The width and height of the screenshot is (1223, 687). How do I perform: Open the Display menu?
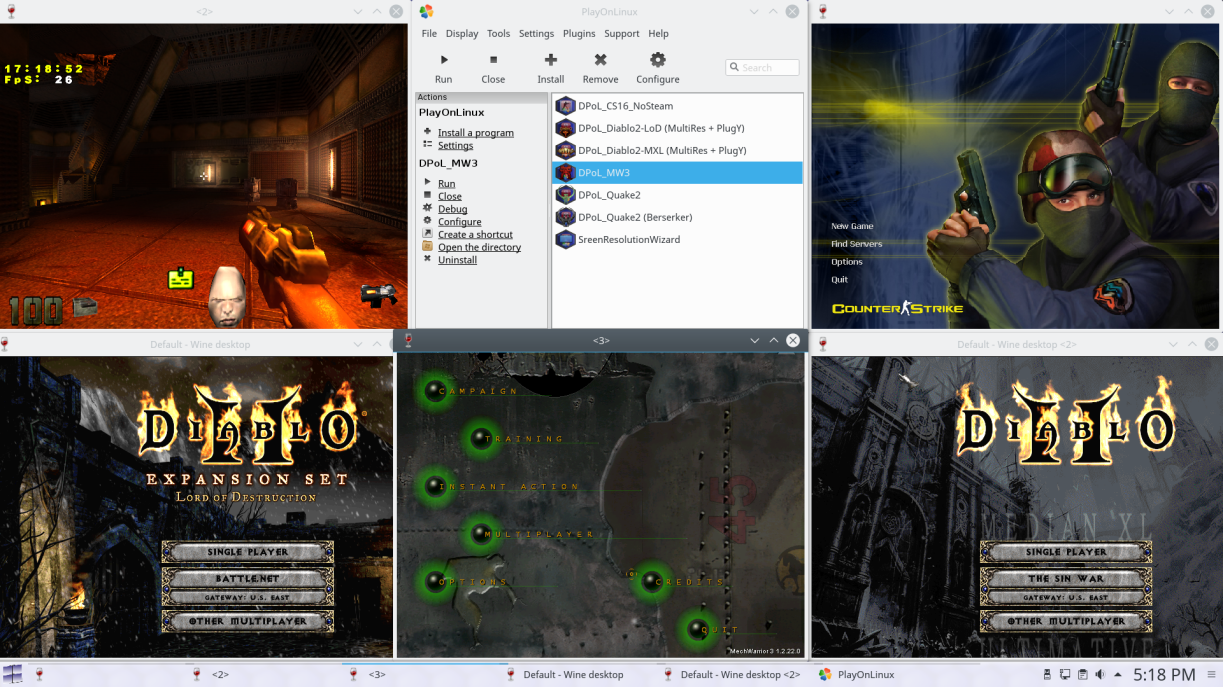[x=462, y=33]
